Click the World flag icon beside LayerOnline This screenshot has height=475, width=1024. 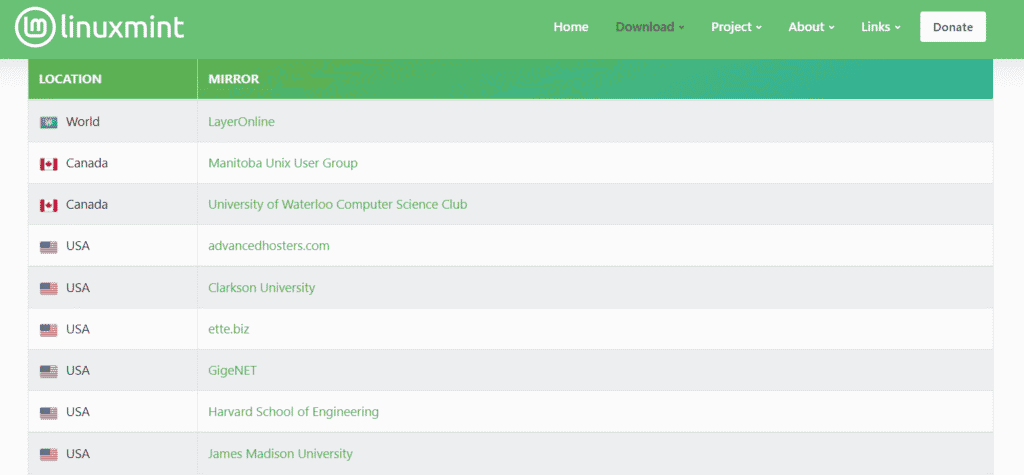coord(48,122)
